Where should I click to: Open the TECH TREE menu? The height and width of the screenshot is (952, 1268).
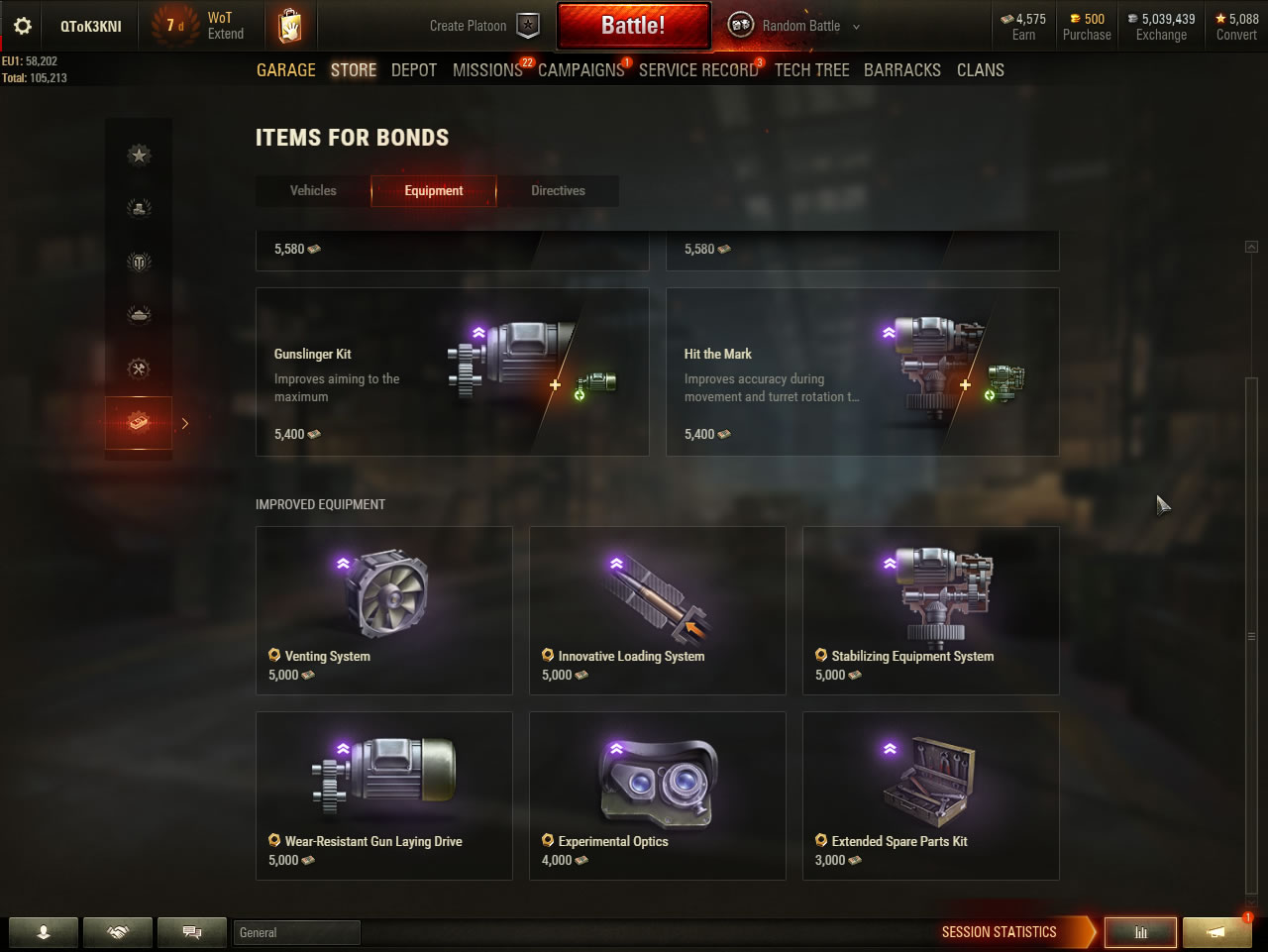coord(812,70)
